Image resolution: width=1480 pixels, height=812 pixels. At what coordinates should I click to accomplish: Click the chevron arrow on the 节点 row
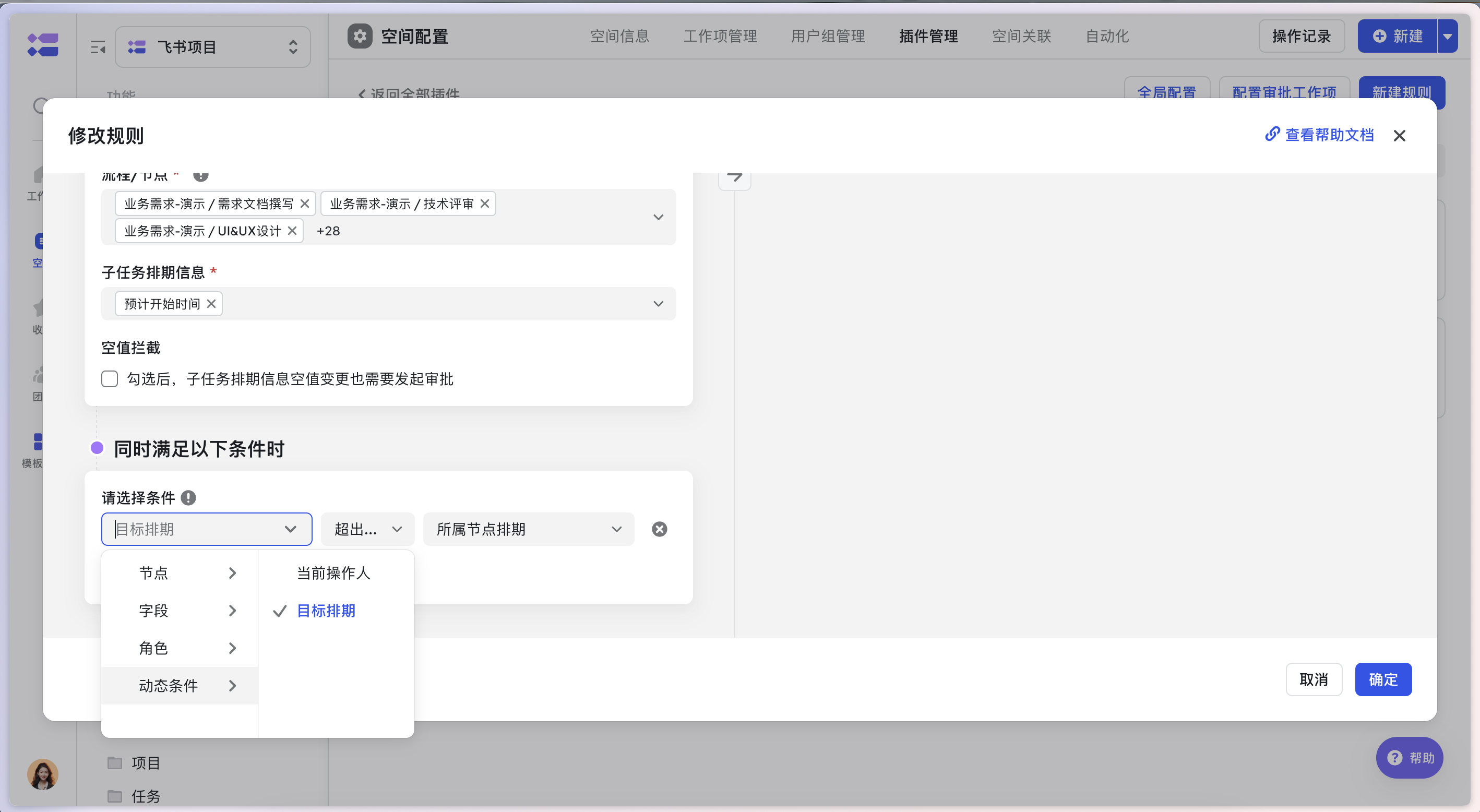[232, 572]
